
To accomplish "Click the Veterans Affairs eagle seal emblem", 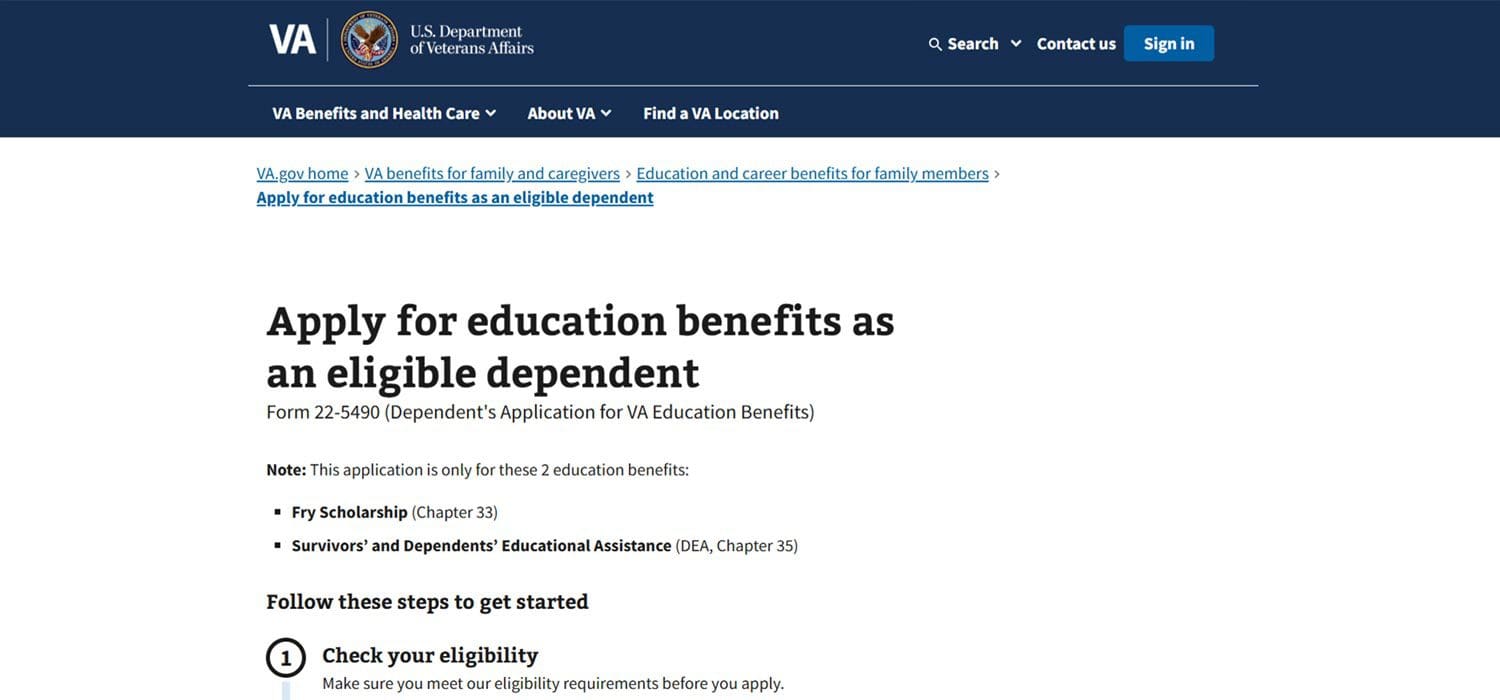I will click(369, 40).
